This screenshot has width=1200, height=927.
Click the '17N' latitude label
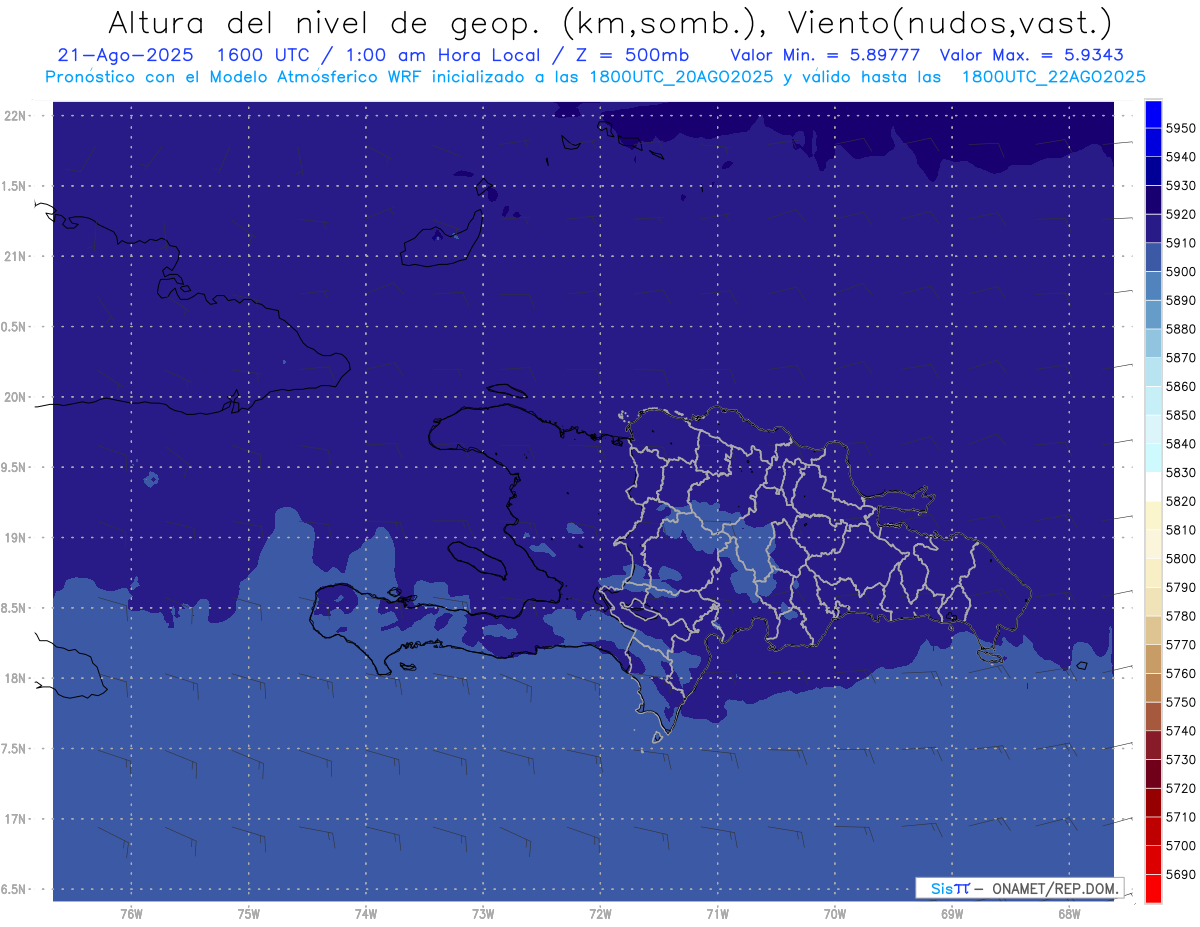point(17,820)
